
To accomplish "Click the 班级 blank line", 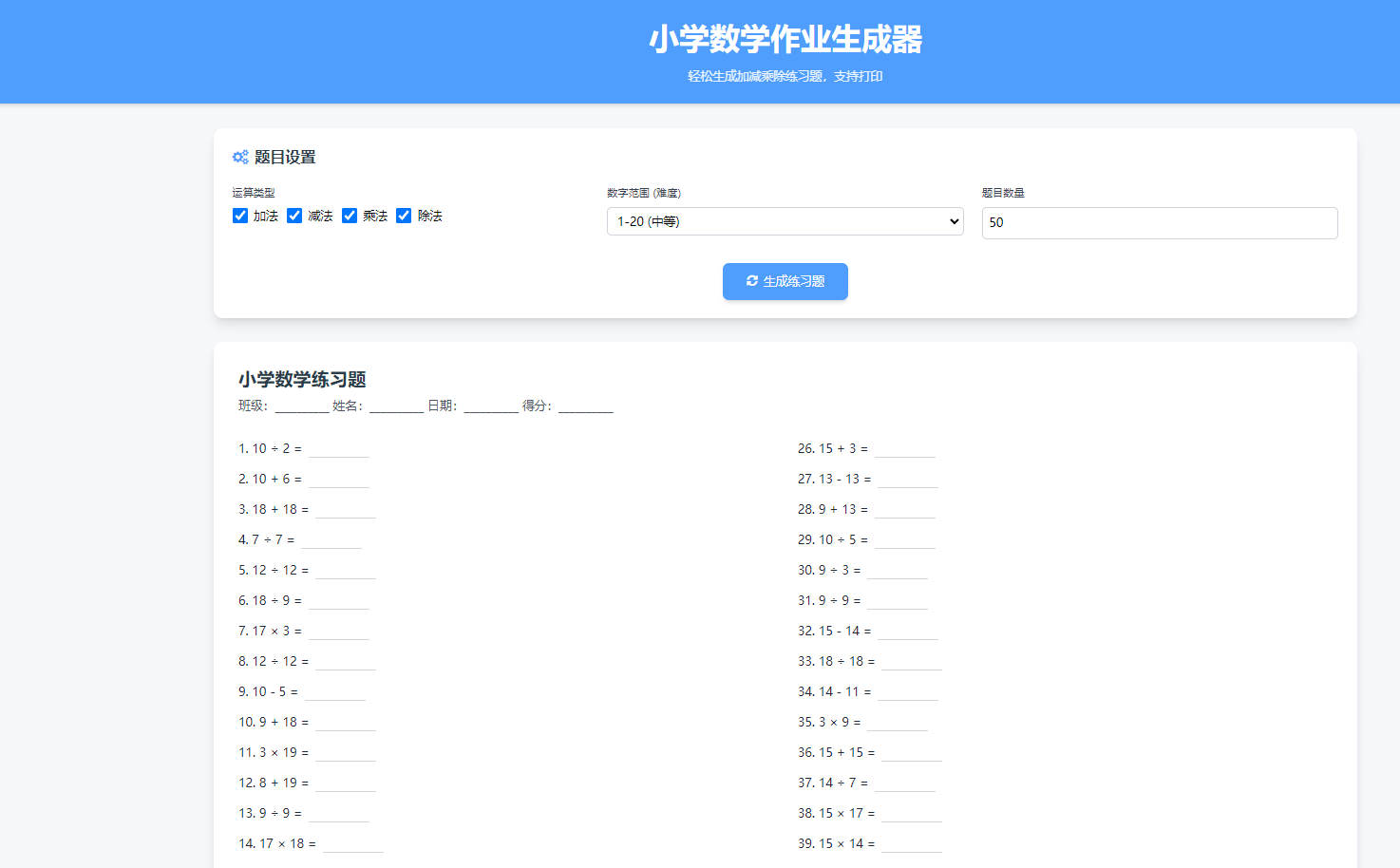I will [302, 406].
